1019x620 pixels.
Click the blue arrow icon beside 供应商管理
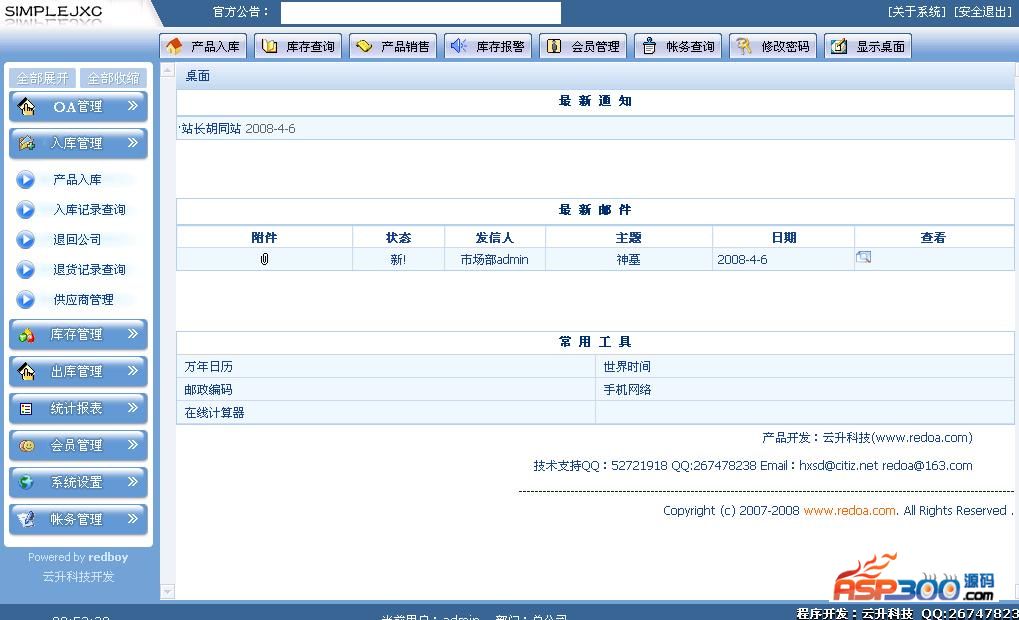(25, 300)
